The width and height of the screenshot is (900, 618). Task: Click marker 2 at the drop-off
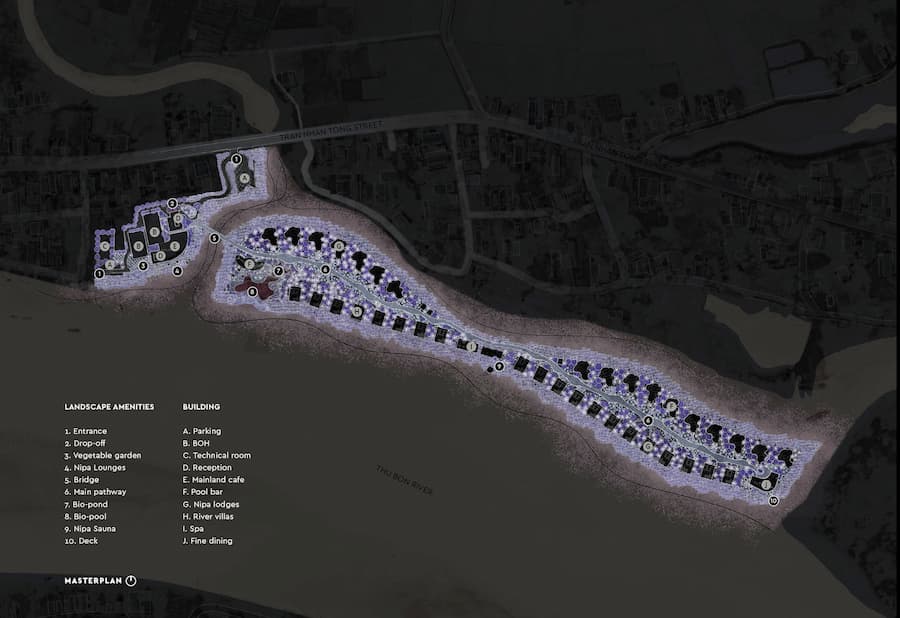(x=172, y=204)
